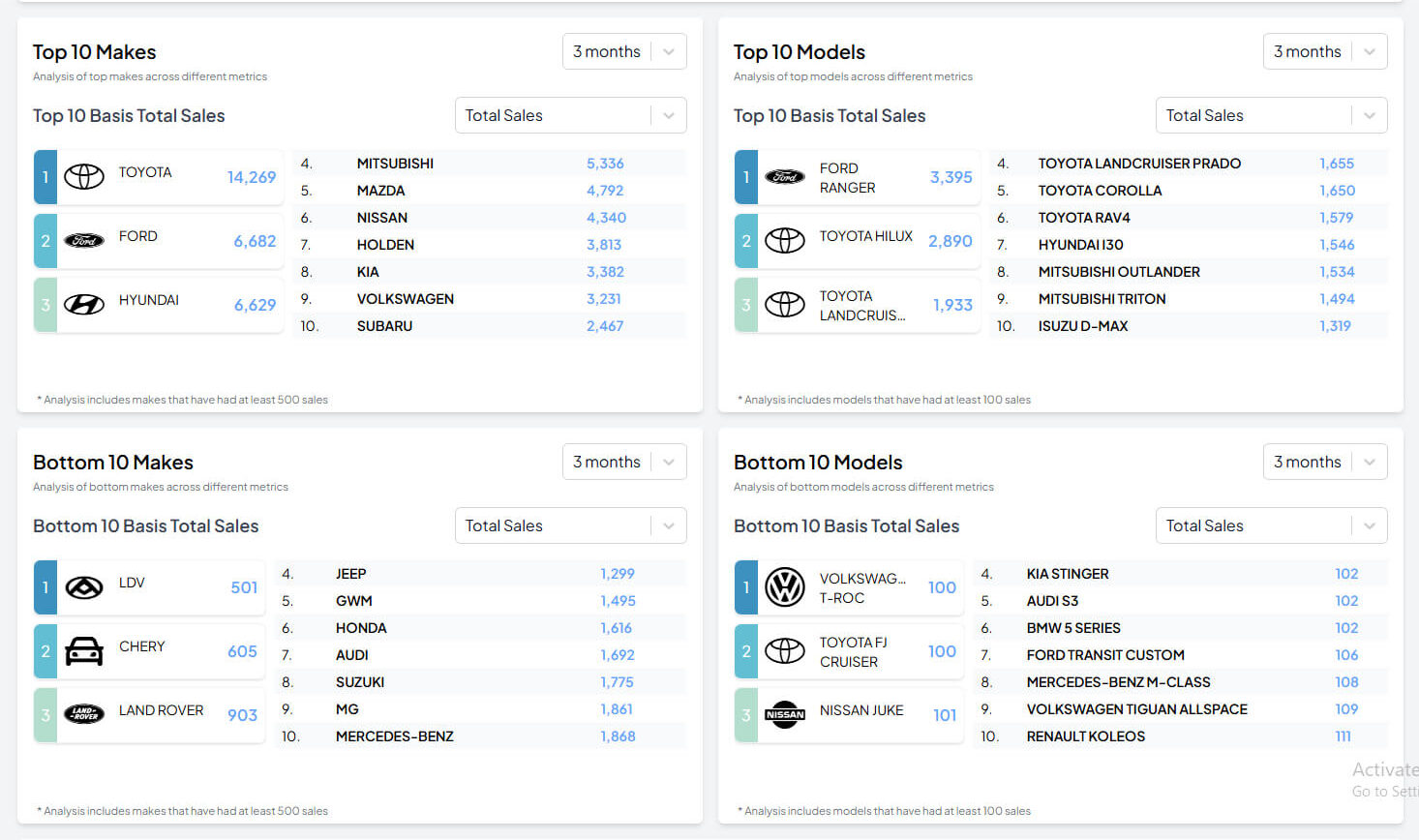Select the KIA STINGER row

tap(1180, 574)
